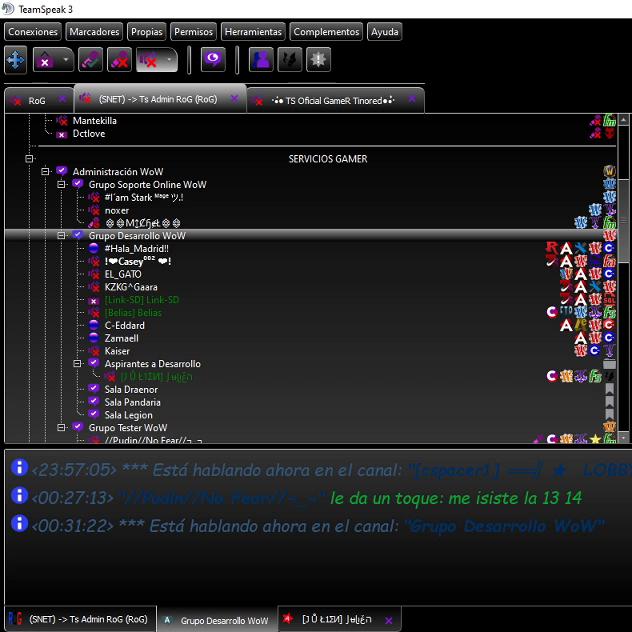The width and height of the screenshot is (632, 632).
Task: Select the Grupo Soporte Online WoW channel
Action: [x=148, y=185]
